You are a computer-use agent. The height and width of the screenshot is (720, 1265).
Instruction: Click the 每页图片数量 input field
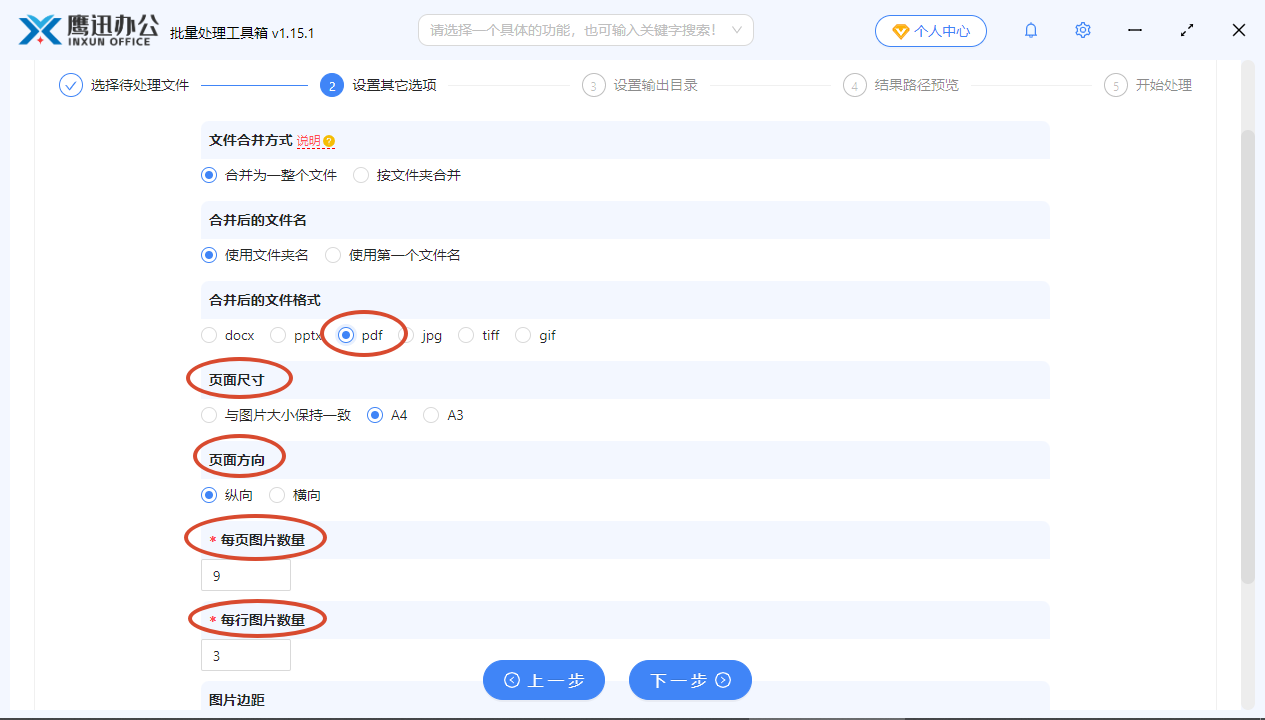(x=246, y=575)
